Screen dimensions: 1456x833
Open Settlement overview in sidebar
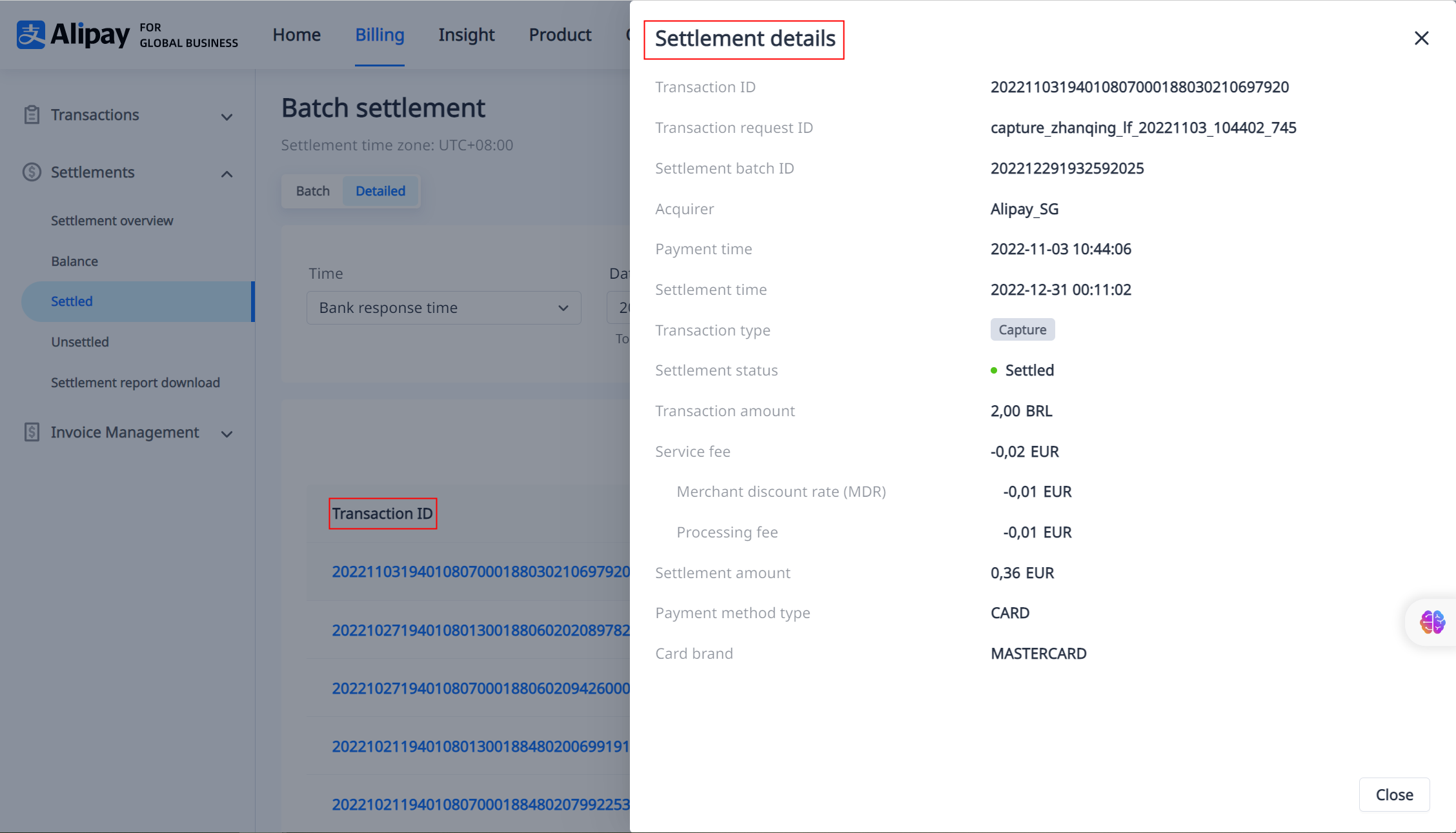click(112, 221)
